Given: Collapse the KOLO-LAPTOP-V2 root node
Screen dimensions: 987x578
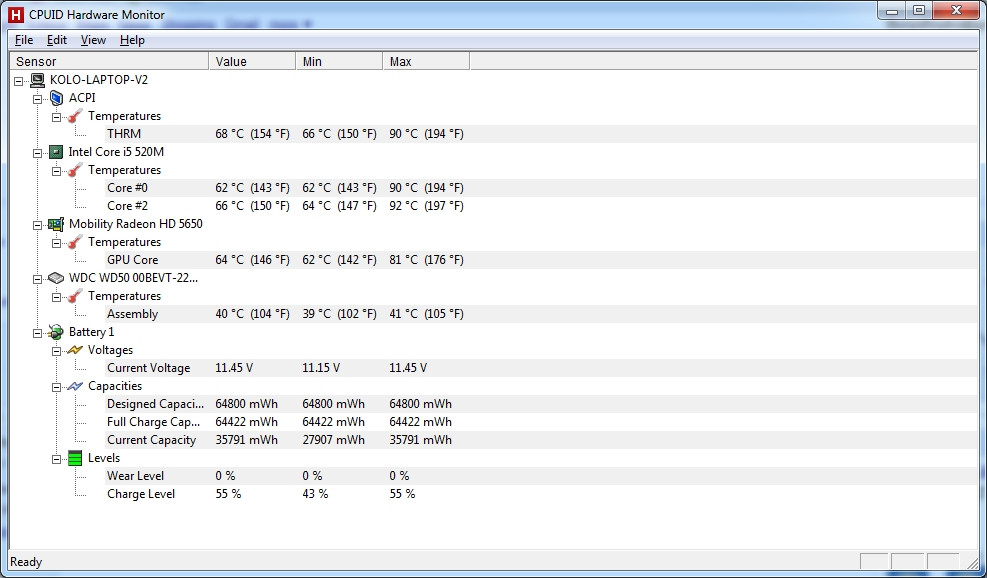Looking at the screenshot, I should (19, 81).
